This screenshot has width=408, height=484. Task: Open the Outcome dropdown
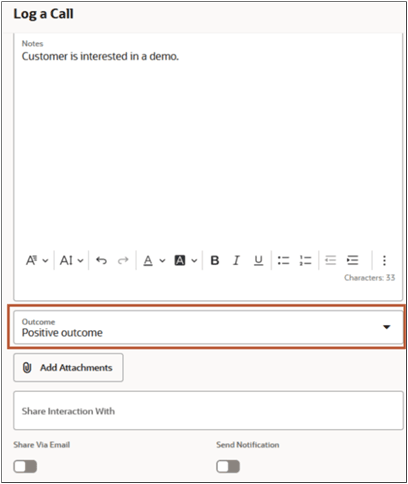coord(208,327)
